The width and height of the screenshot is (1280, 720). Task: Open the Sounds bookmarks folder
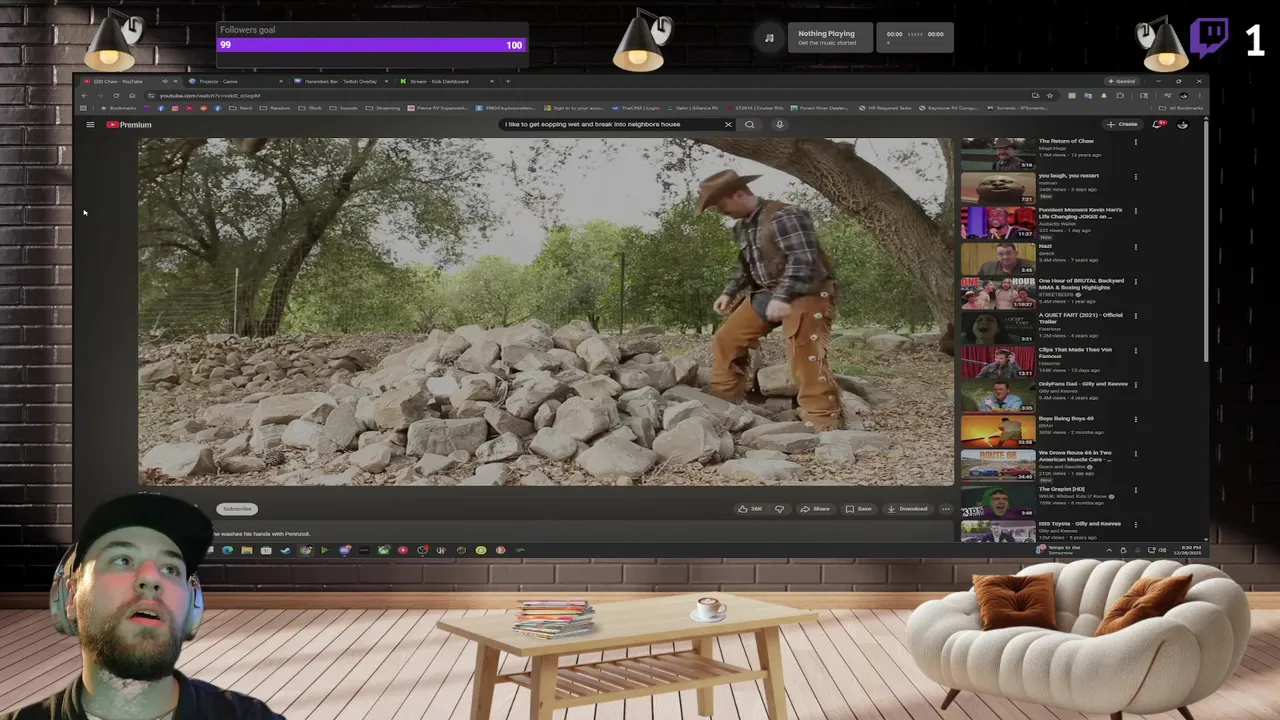pyautogui.click(x=344, y=108)
